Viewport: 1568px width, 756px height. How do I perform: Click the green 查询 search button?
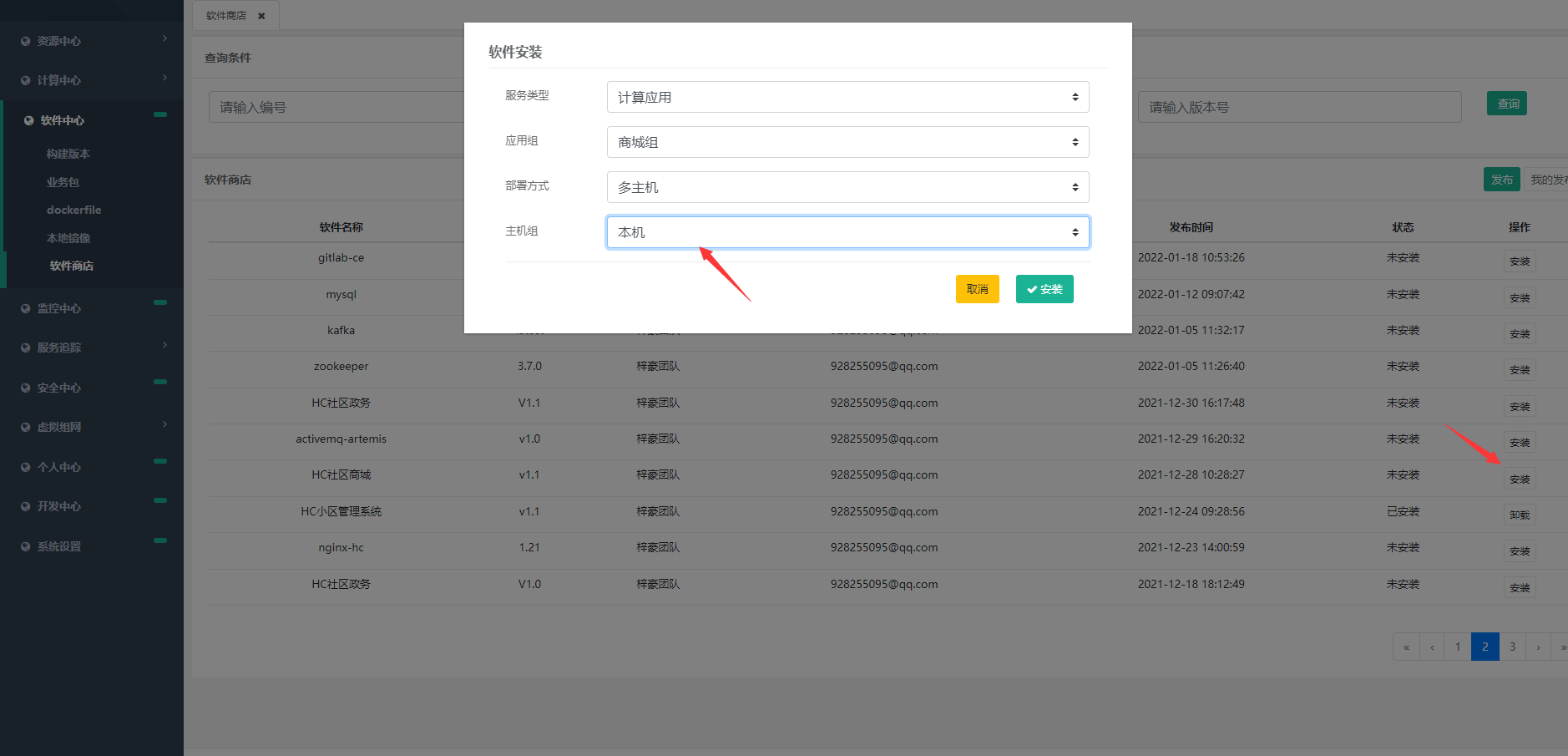coord(1507,104)
